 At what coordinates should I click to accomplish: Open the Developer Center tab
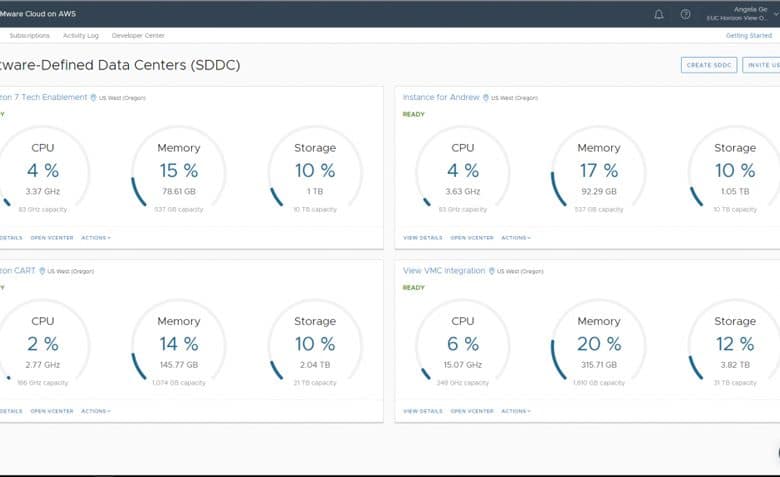point(138,36)
